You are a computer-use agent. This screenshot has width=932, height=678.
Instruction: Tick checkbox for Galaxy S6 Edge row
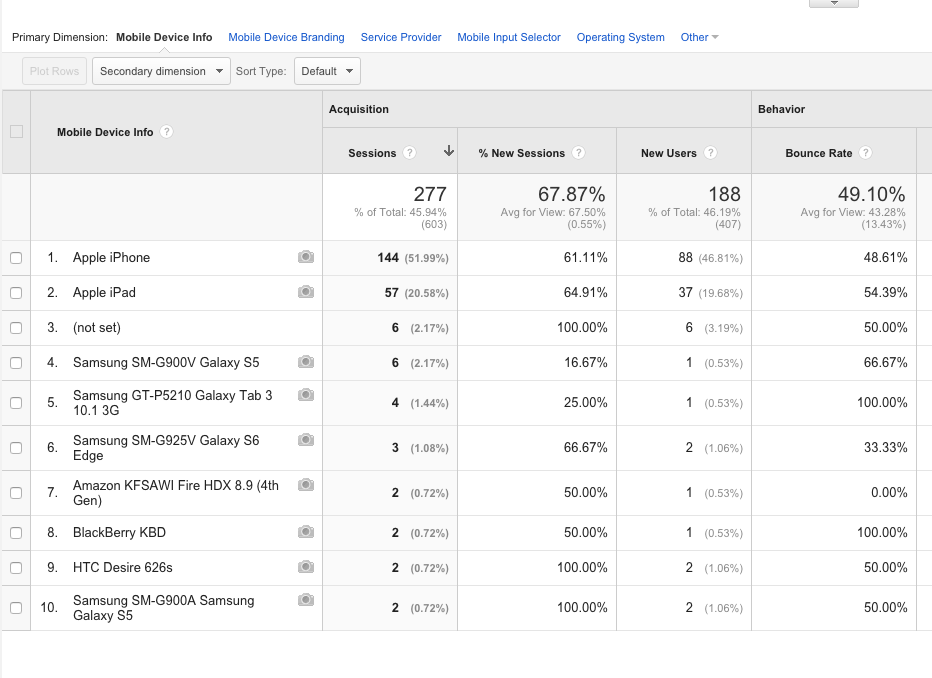(x=16, y=448)
